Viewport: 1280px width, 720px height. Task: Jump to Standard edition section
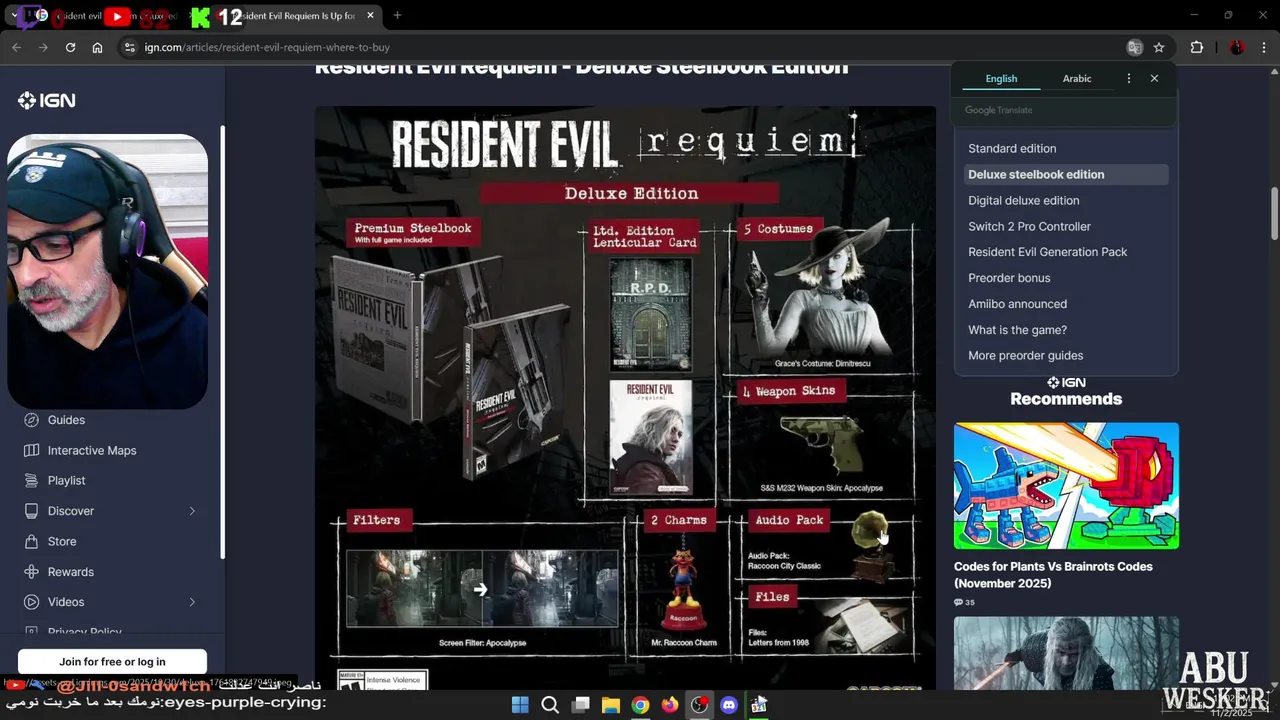click(x=1012, y=148)
